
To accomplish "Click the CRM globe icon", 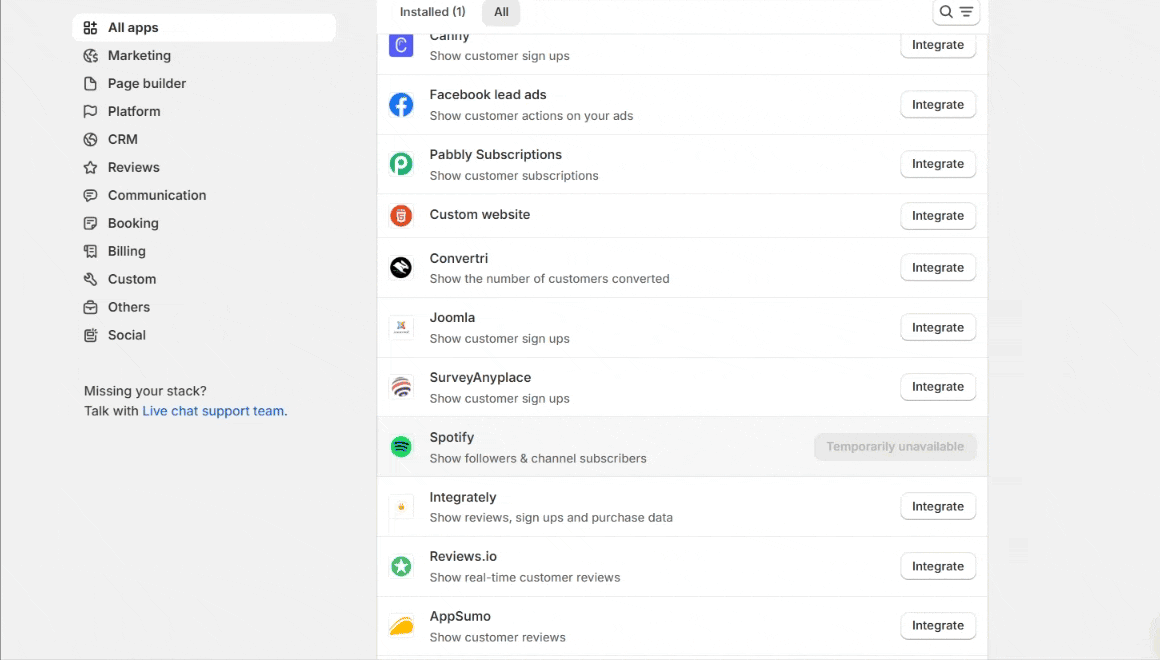I will coord(90,139).
